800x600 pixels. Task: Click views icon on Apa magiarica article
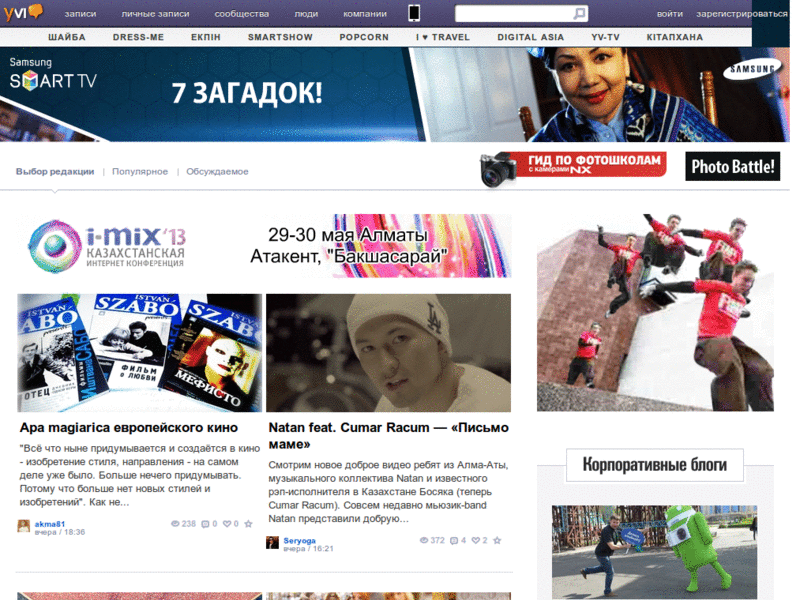coord(175,523)
